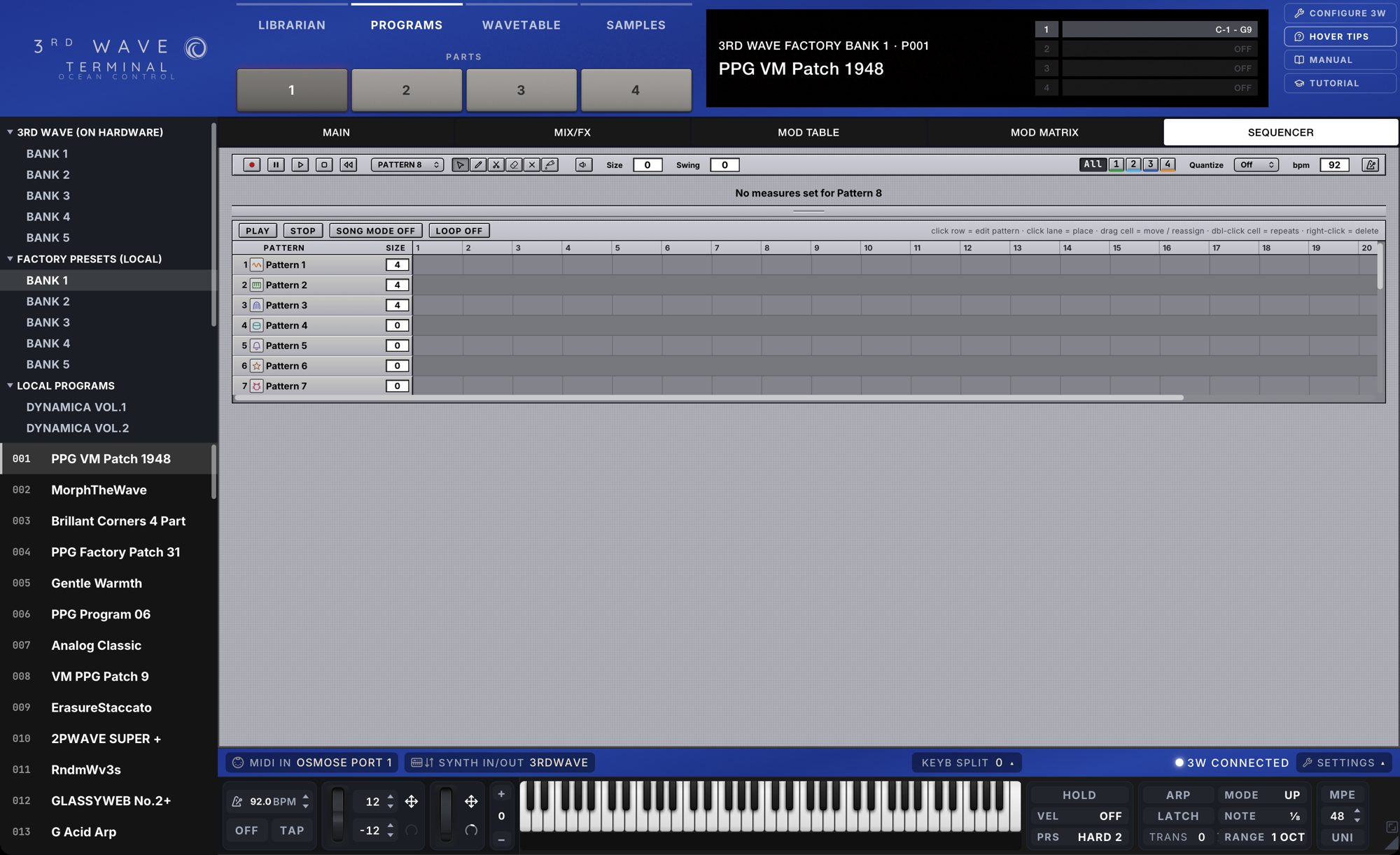Click the Pattern 1 waveform icon
This screenshot has width=1400, height=855.
tap(257, 264)
